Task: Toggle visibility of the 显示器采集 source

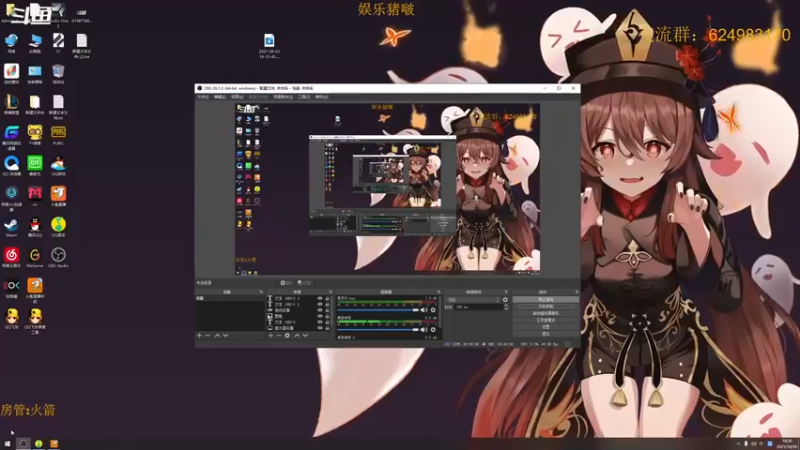Action: coord(320,328)
